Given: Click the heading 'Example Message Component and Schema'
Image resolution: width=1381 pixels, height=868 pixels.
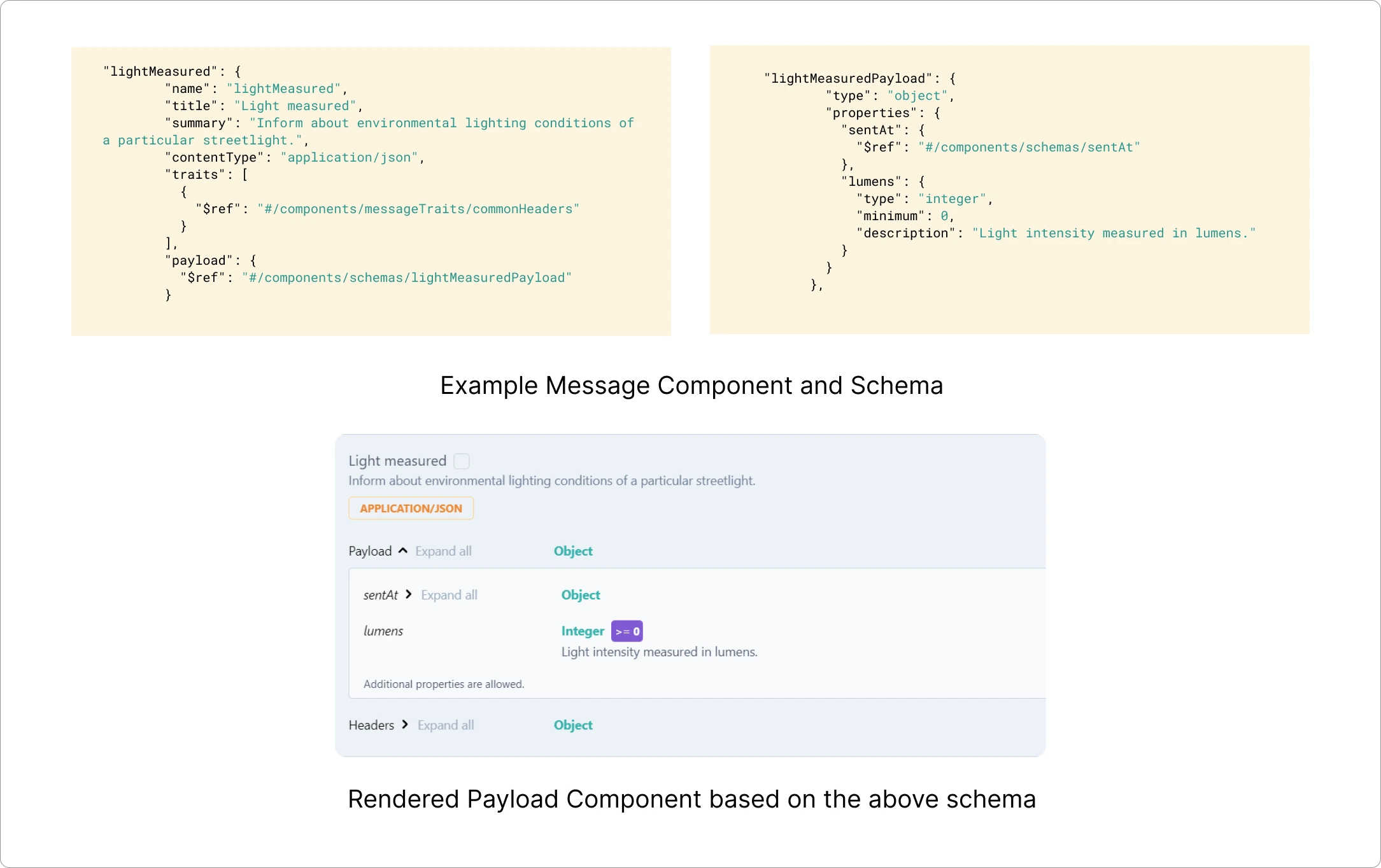Looking at the screenshot, I should [691, 386].
